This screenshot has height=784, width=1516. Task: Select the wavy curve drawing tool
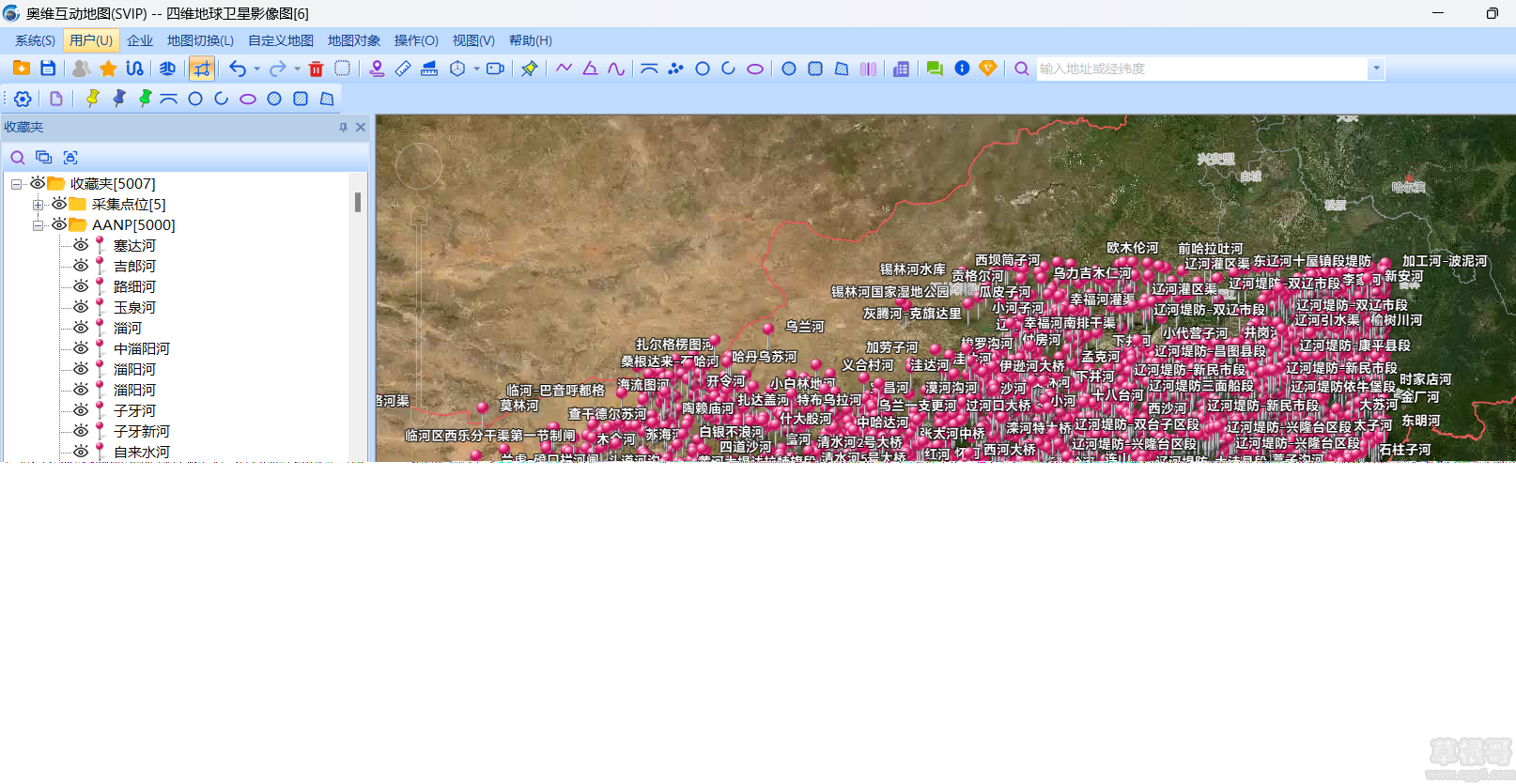click(616, 69)
